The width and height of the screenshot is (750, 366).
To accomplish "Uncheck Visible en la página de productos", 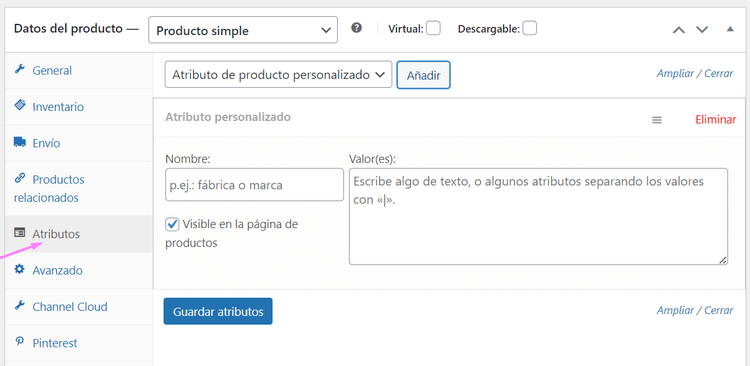I will [x=172, y=224].
